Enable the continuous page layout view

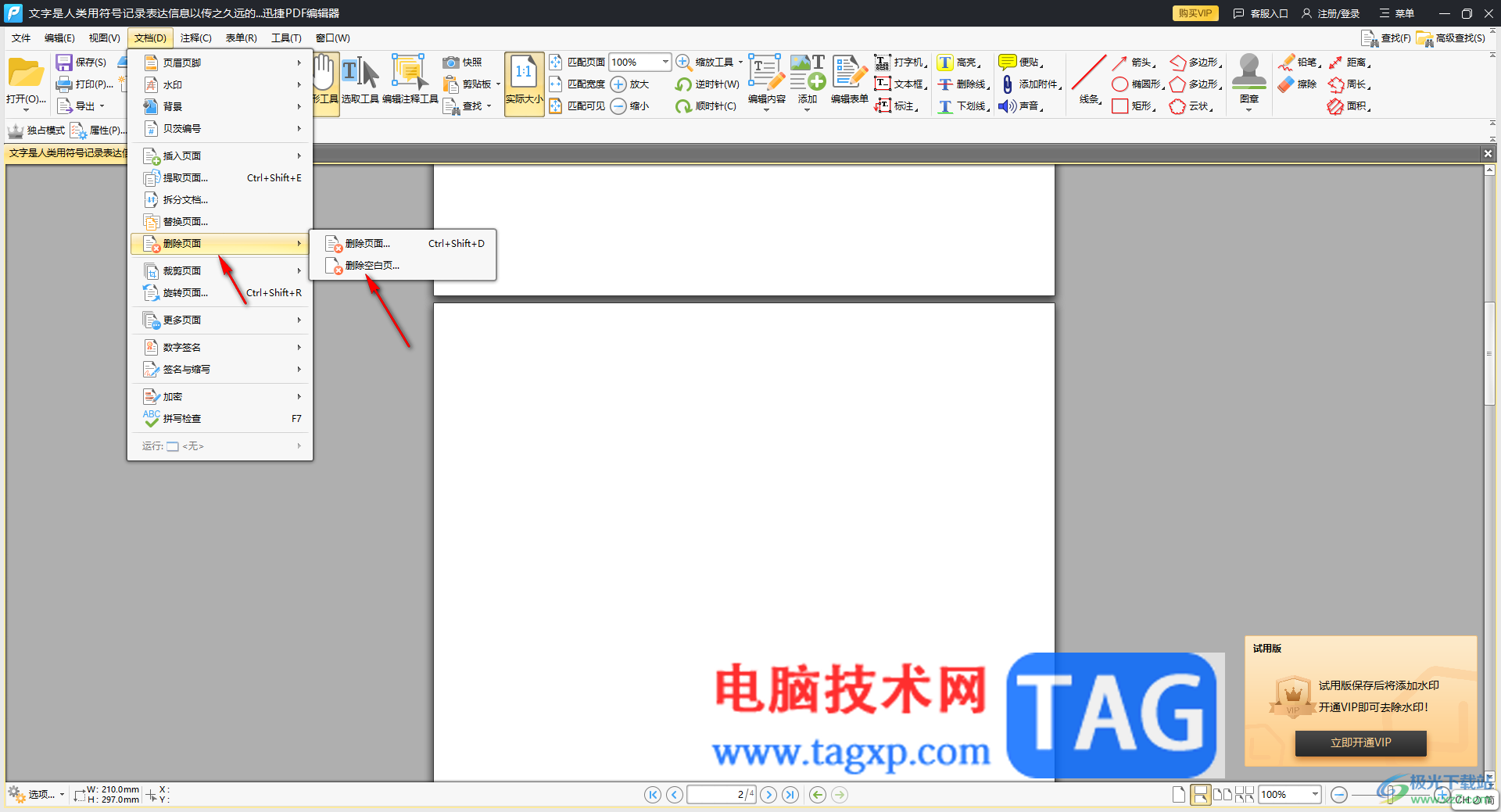(x=1200, y=795)
